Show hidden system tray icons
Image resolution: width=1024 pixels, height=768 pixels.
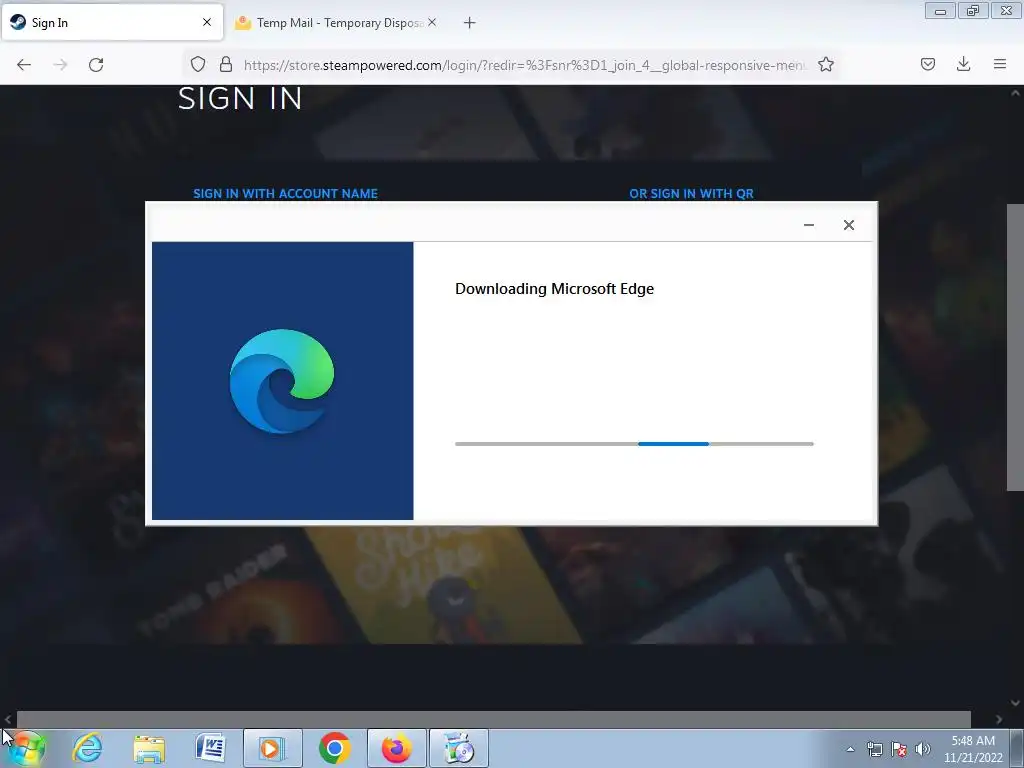click(850, 749)
